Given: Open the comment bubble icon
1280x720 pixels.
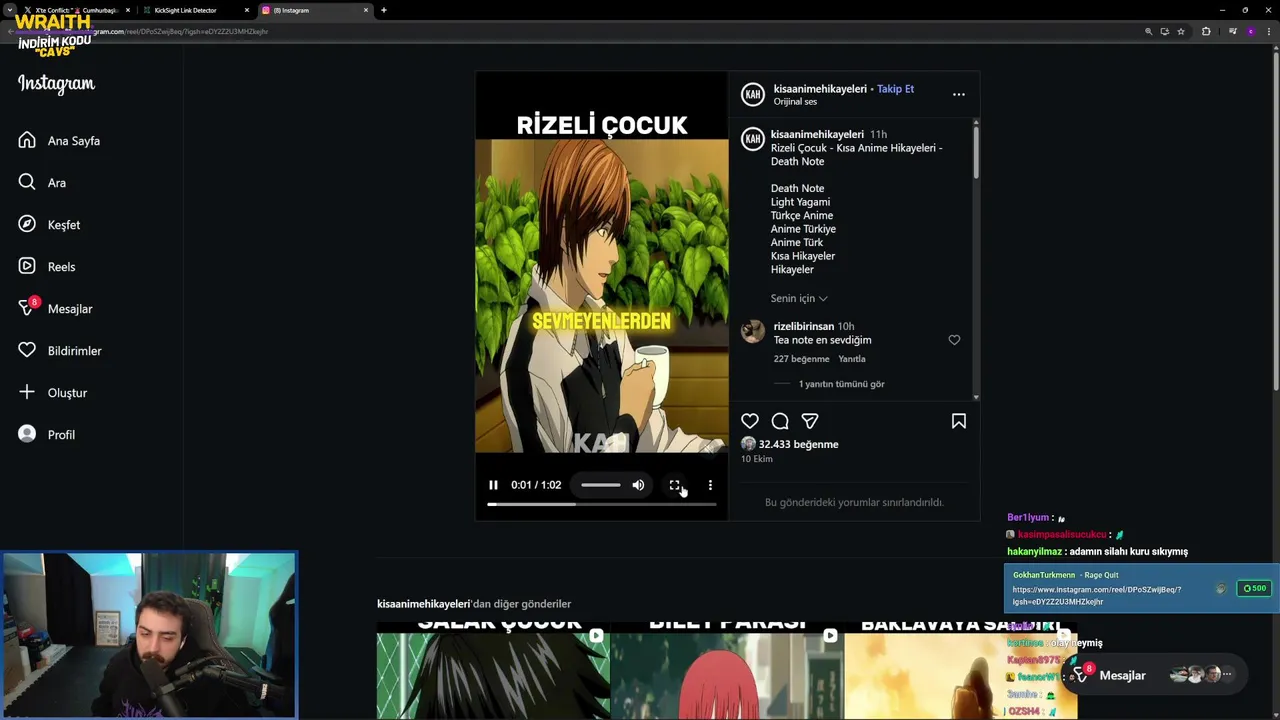Looking at the screenshot, I should (x=780, y=421).
